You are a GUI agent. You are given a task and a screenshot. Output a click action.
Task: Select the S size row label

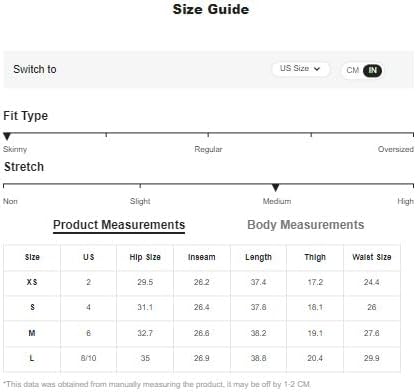(x=32, y=307)
